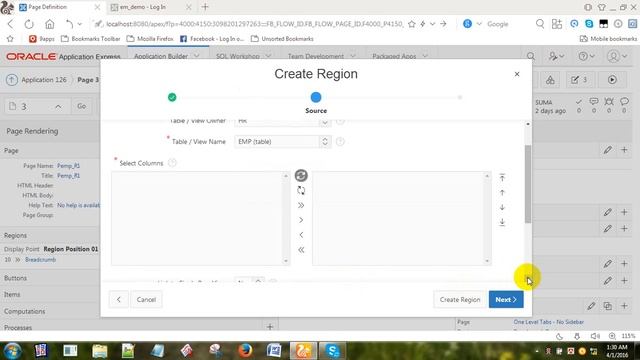The width and height of the screenshot is (640, 360).
Task: Go to the previous wizard step
Action: 119,300
